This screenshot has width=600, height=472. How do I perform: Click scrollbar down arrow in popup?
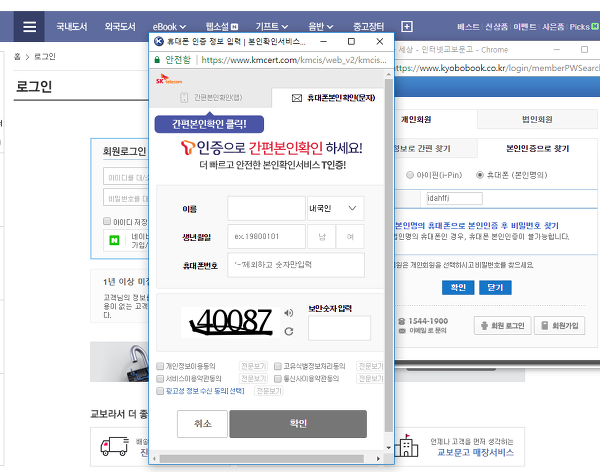388,447
